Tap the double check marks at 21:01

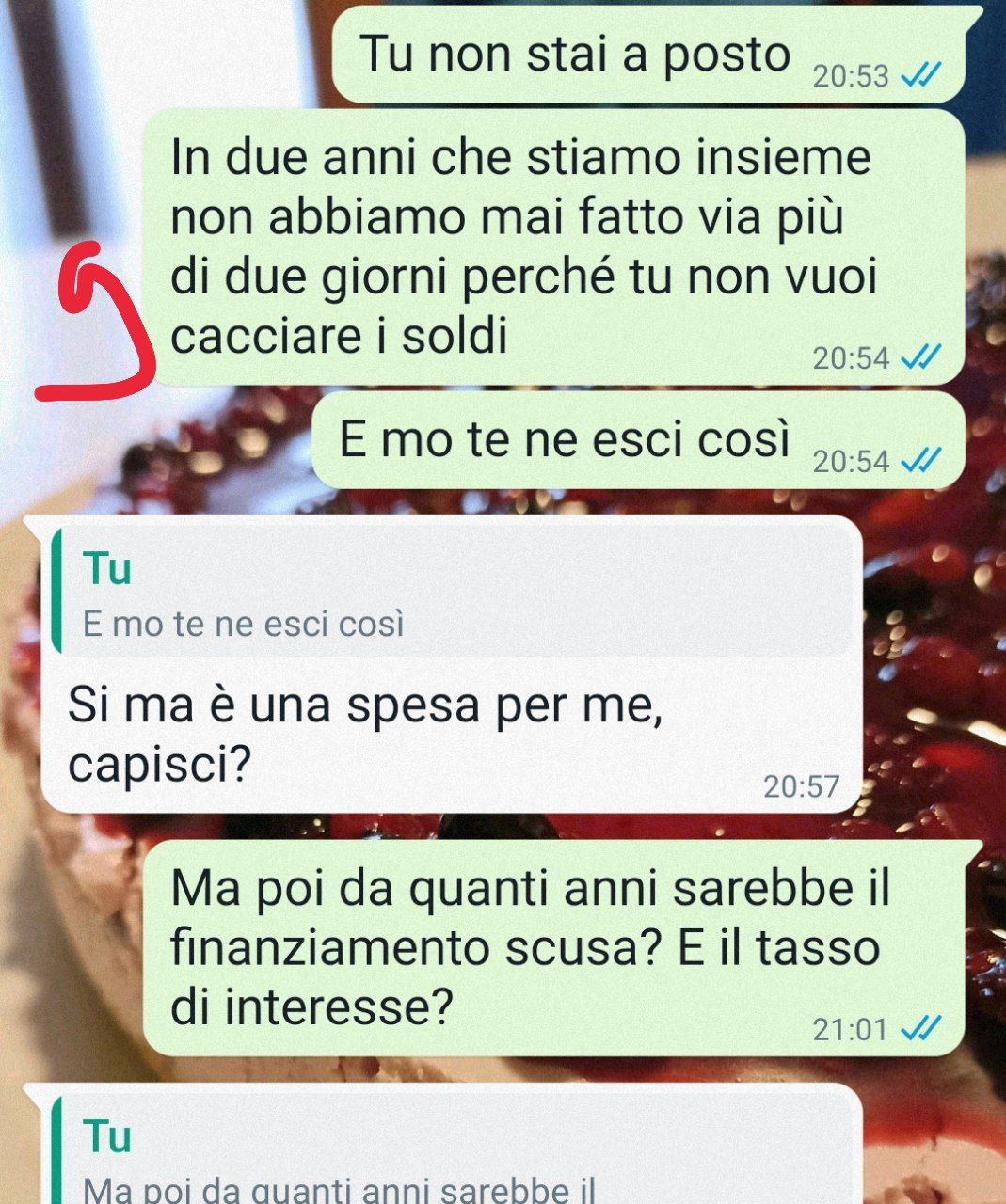922,1029
